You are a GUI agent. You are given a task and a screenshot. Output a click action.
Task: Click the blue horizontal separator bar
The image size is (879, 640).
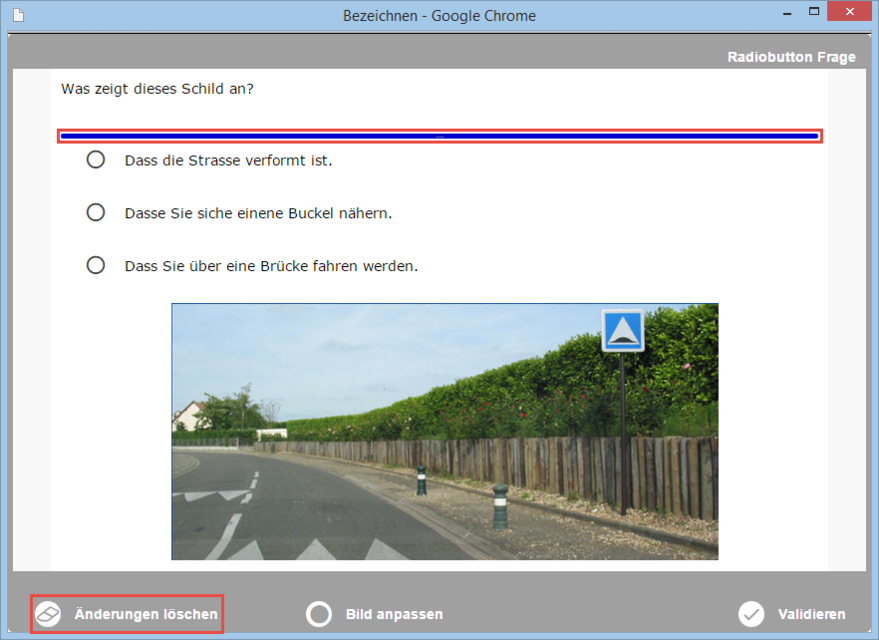440,136
